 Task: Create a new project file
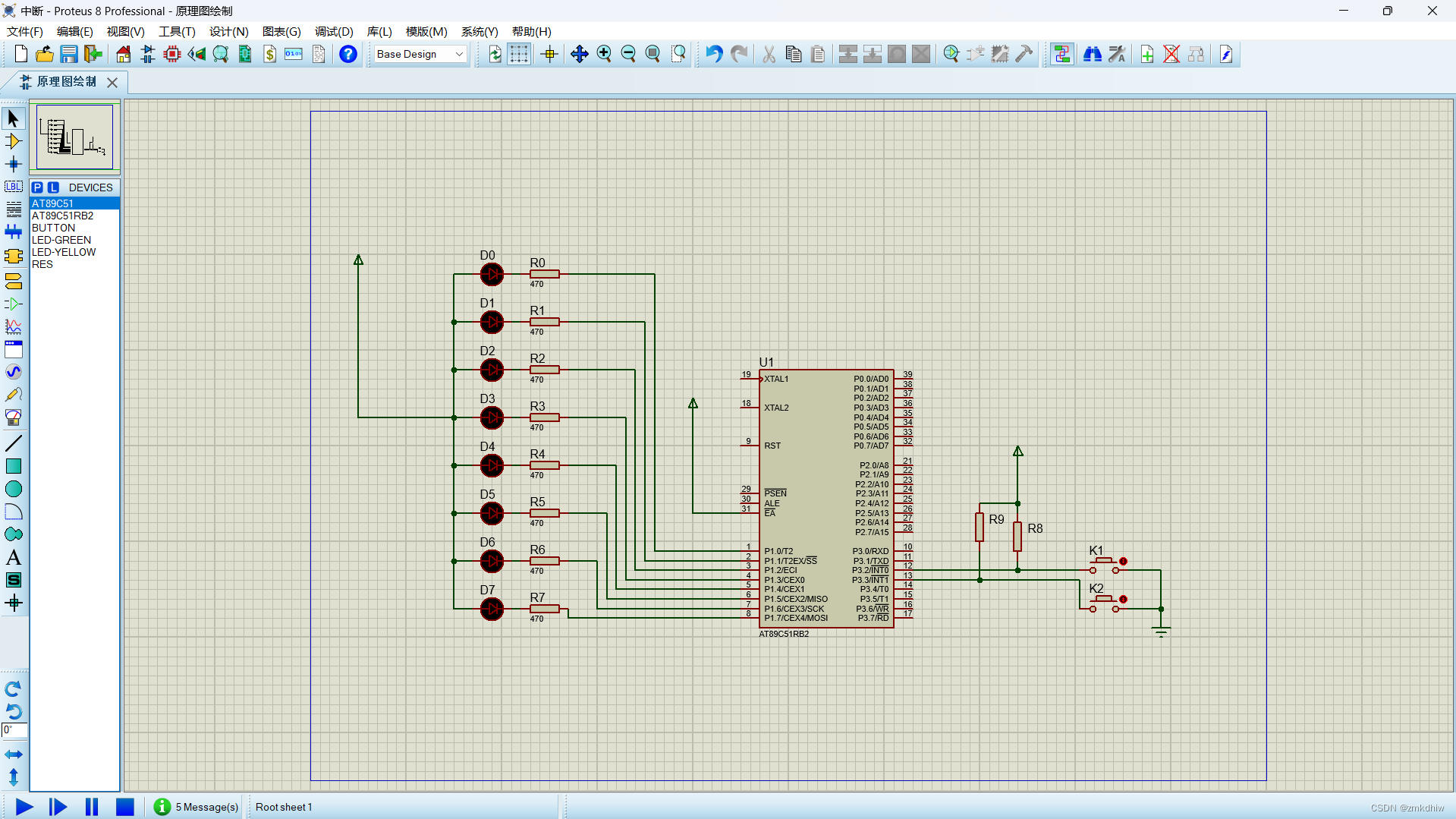pos(20,54)
